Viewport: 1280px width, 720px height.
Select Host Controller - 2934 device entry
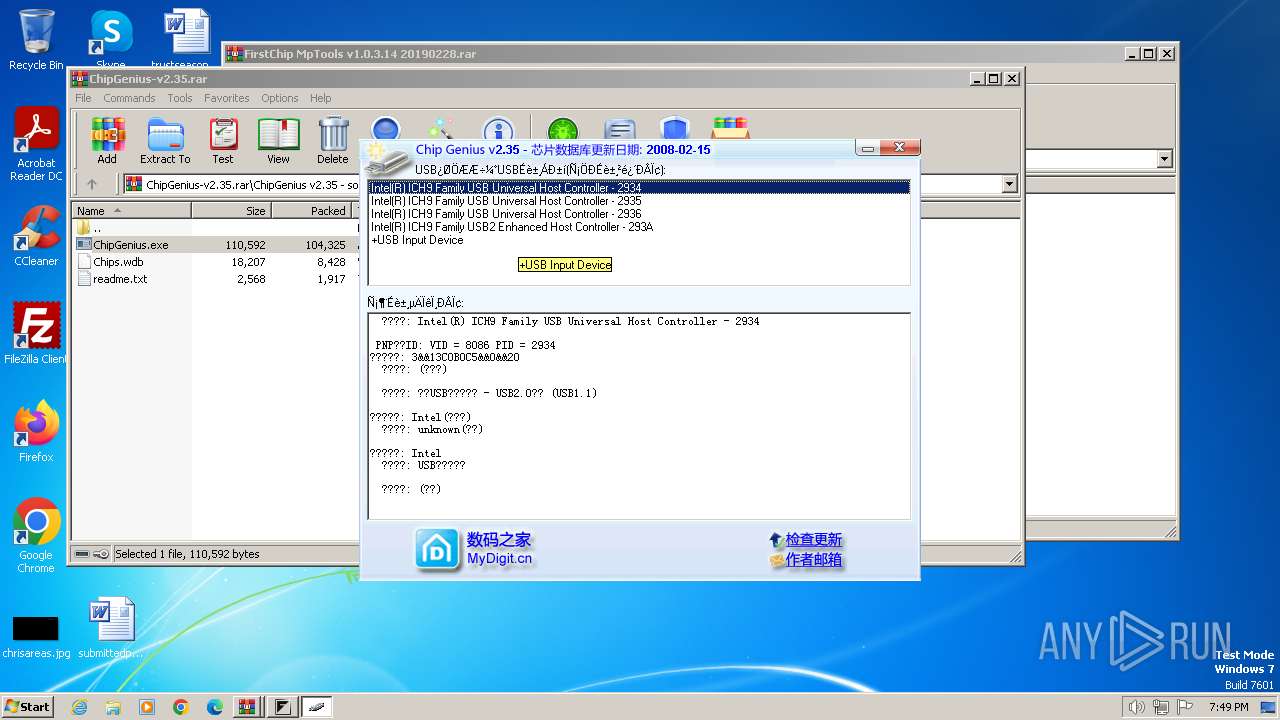[639, 187]
